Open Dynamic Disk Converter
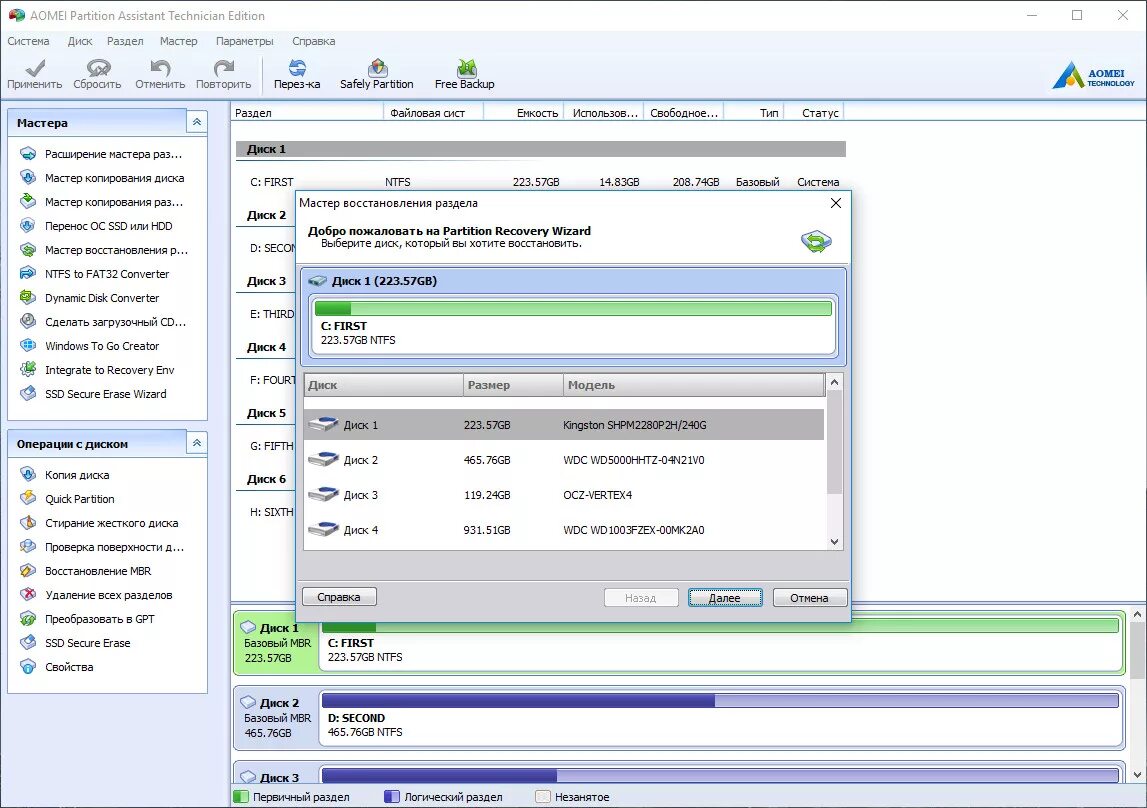Image resolution: width=1147 pixels, height=808 pixels. [90, 298]
